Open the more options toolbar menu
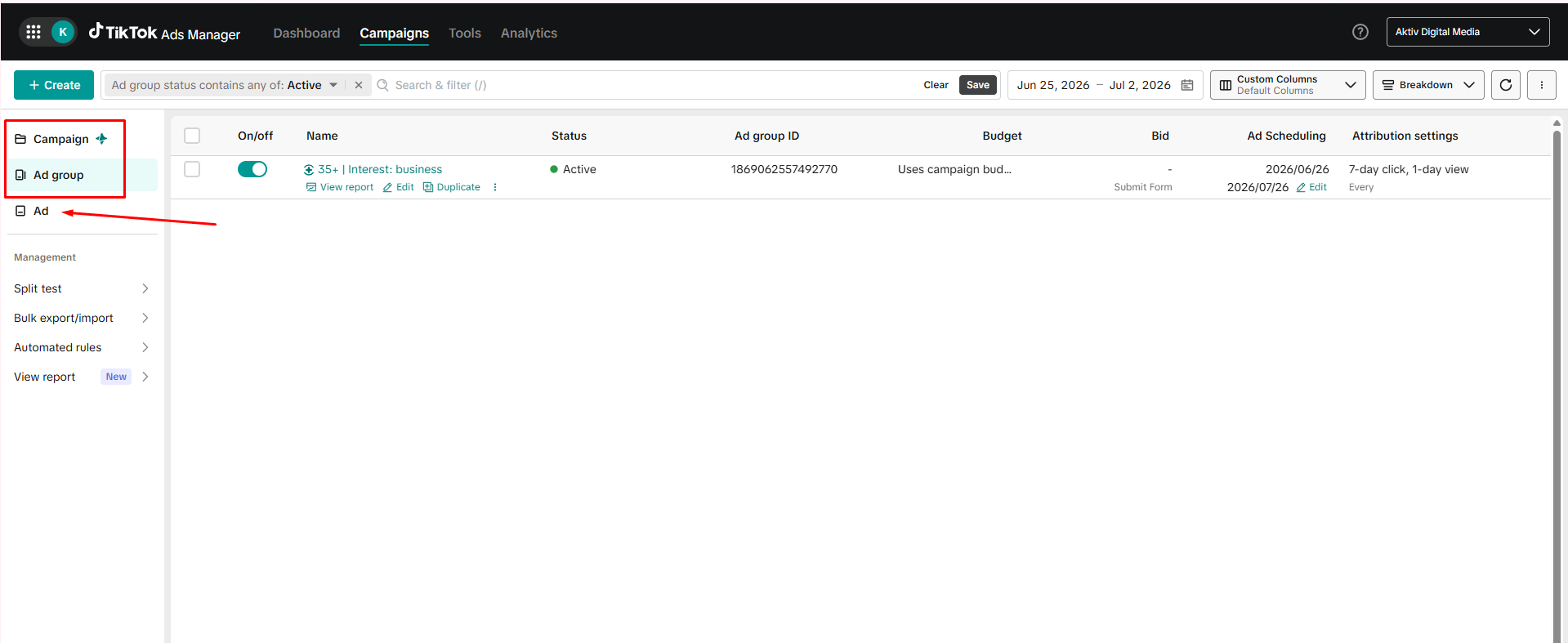 pos(1542,85)
